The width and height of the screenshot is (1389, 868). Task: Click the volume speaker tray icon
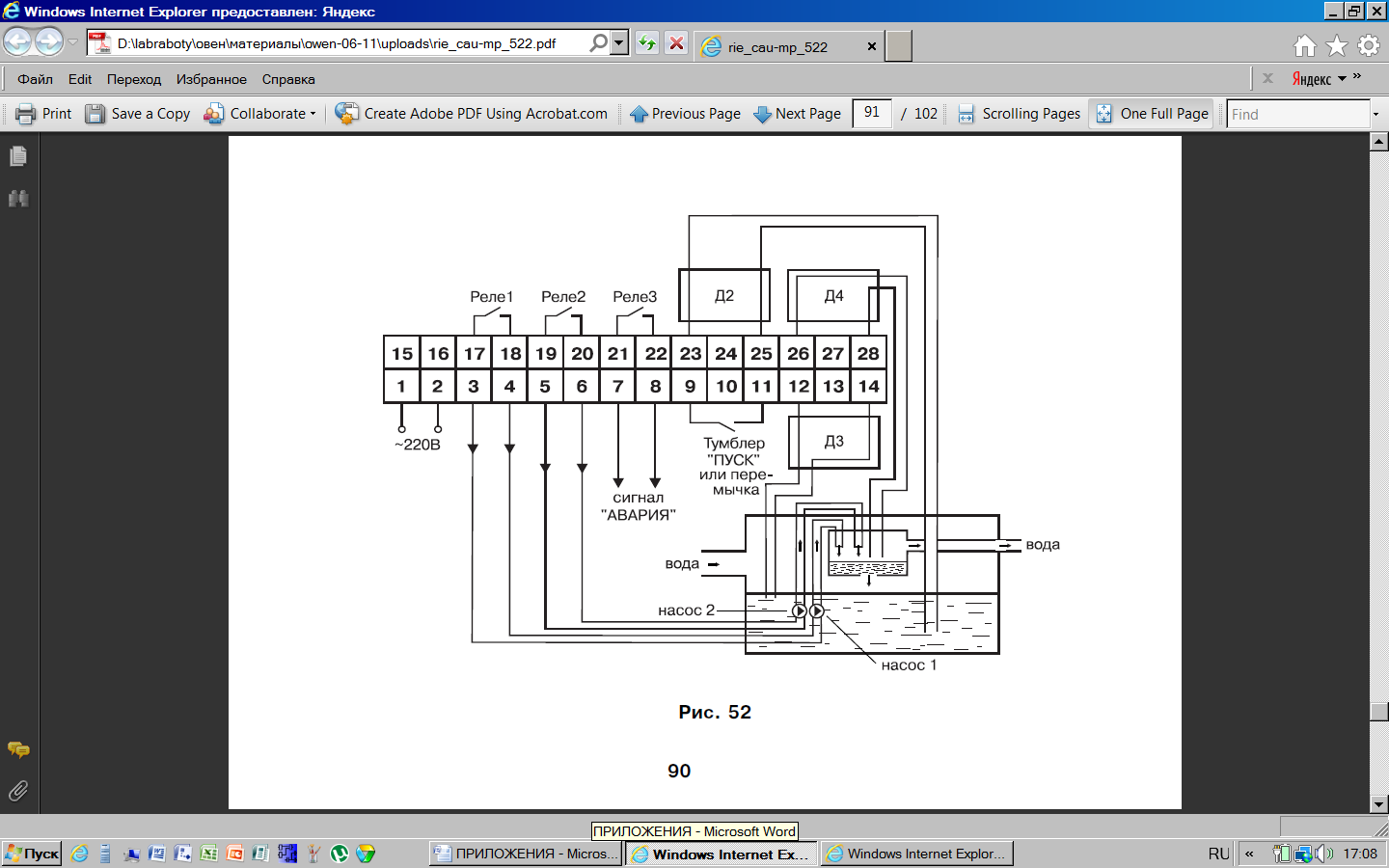tap(1326, 854)
